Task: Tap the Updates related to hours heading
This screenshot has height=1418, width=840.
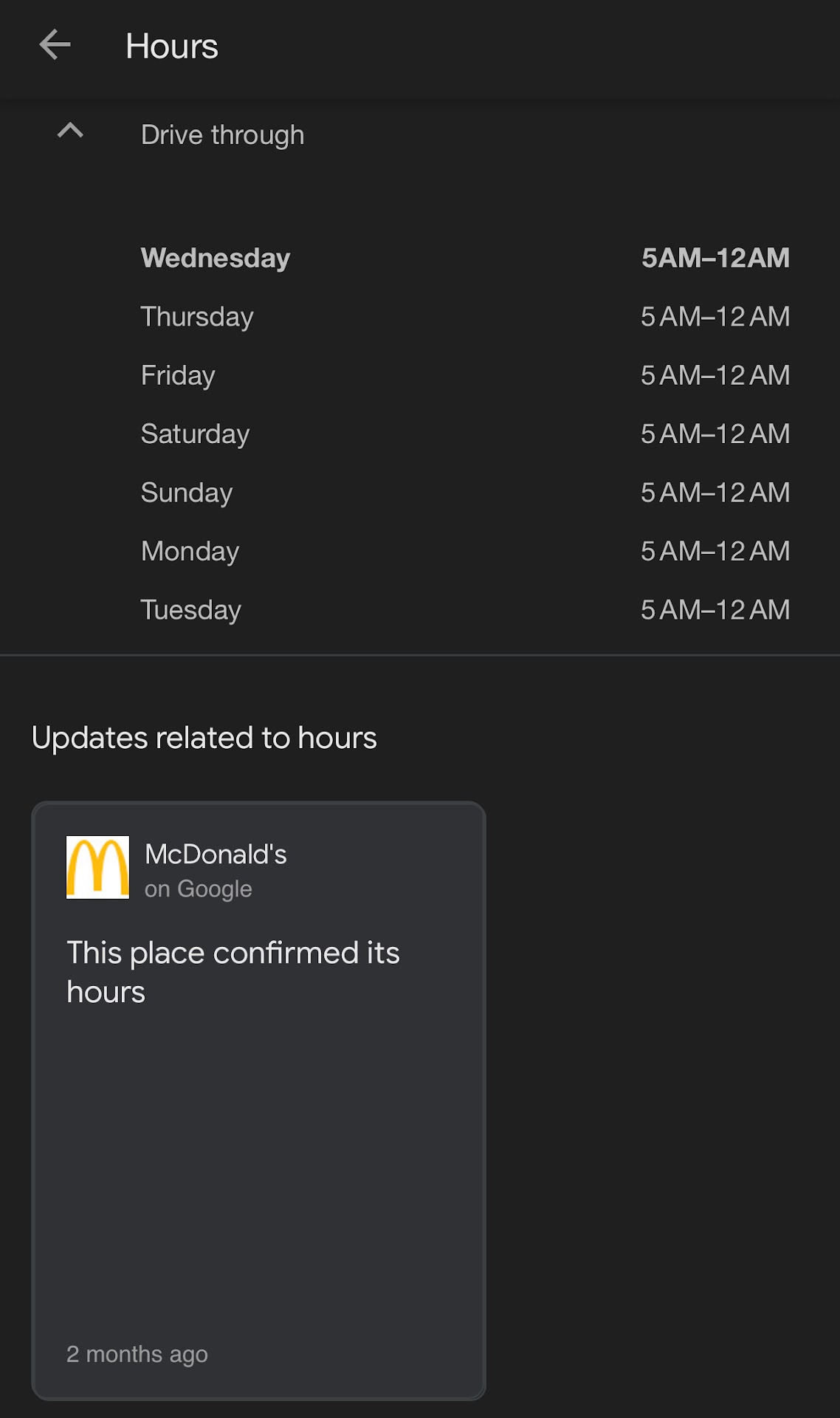Action: tap(204, 738)
